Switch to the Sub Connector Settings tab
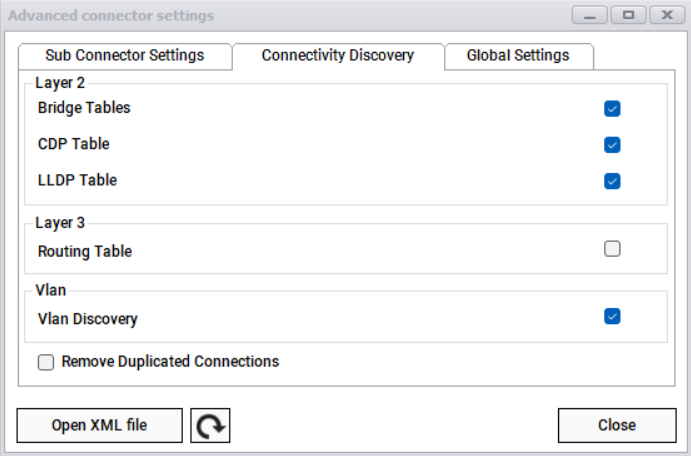Viewport: 691px width, 456px height. (125, 56)
